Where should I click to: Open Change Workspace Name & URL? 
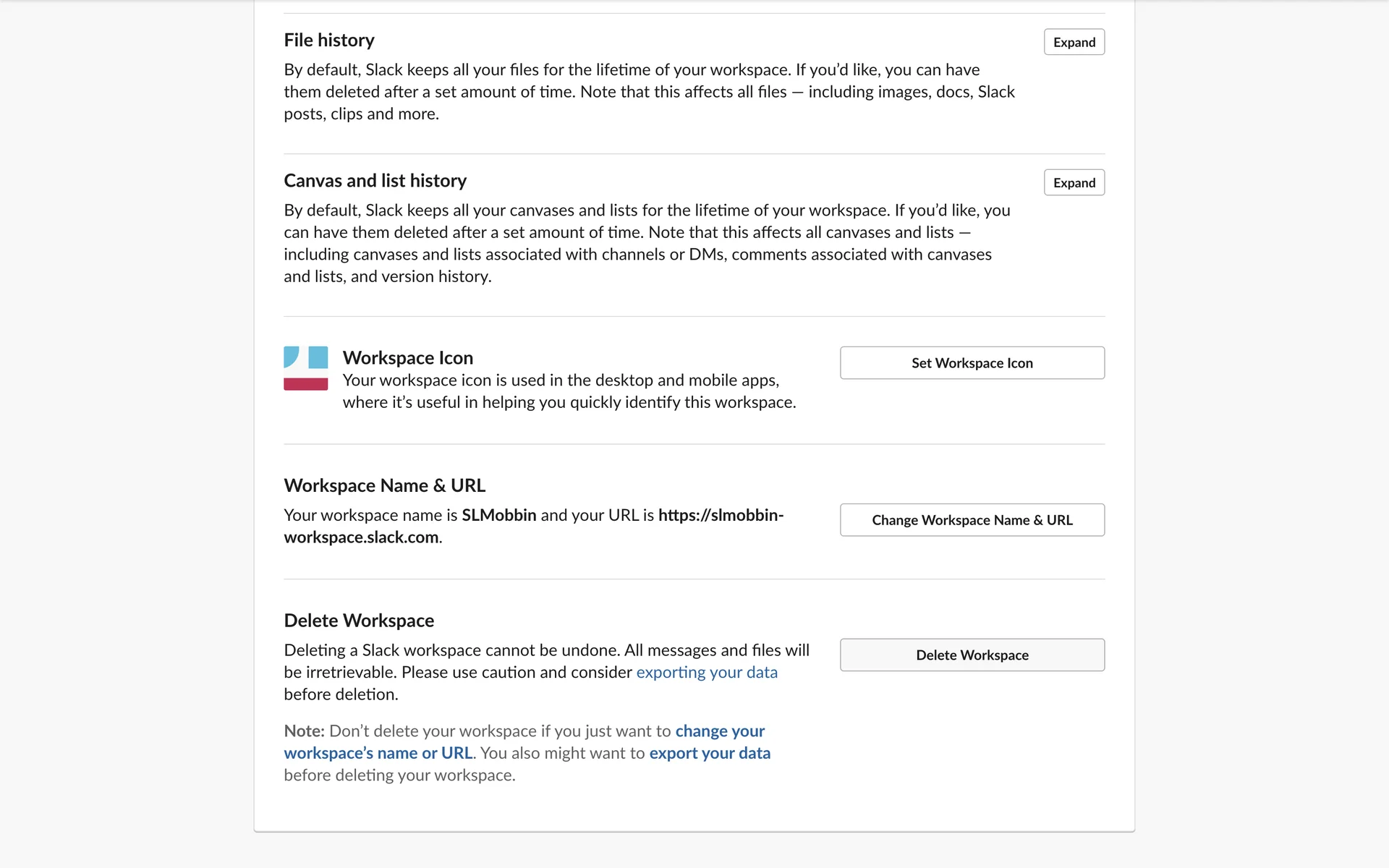coord(972,520)
